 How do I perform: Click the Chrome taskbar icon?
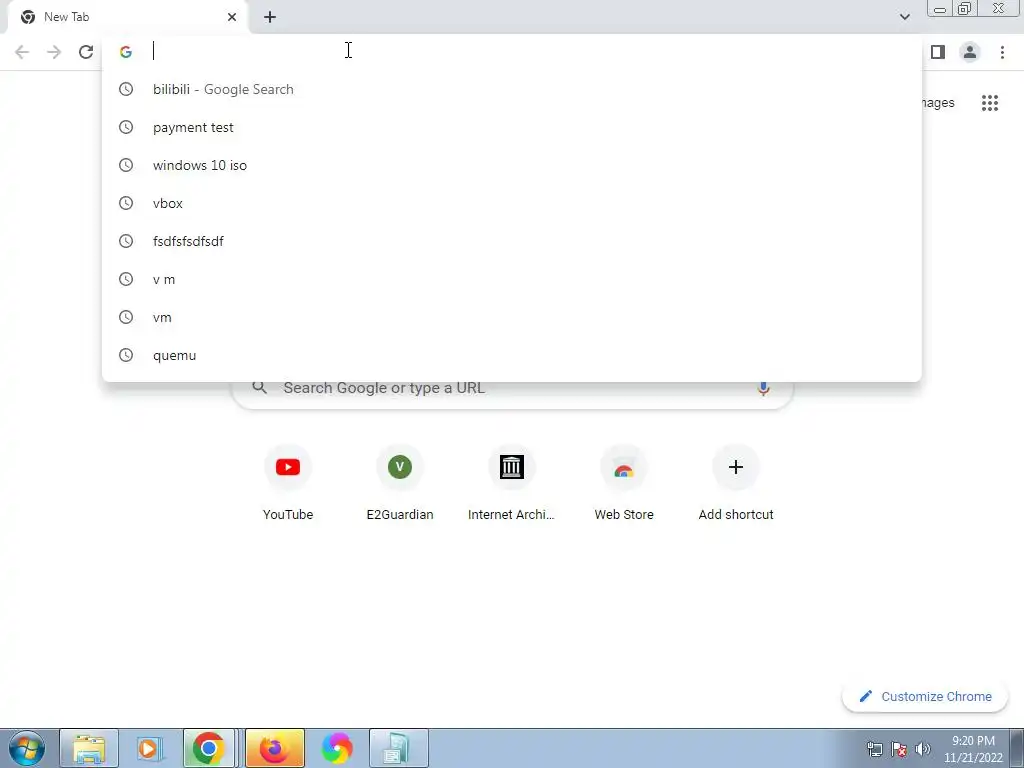(209, 748)
